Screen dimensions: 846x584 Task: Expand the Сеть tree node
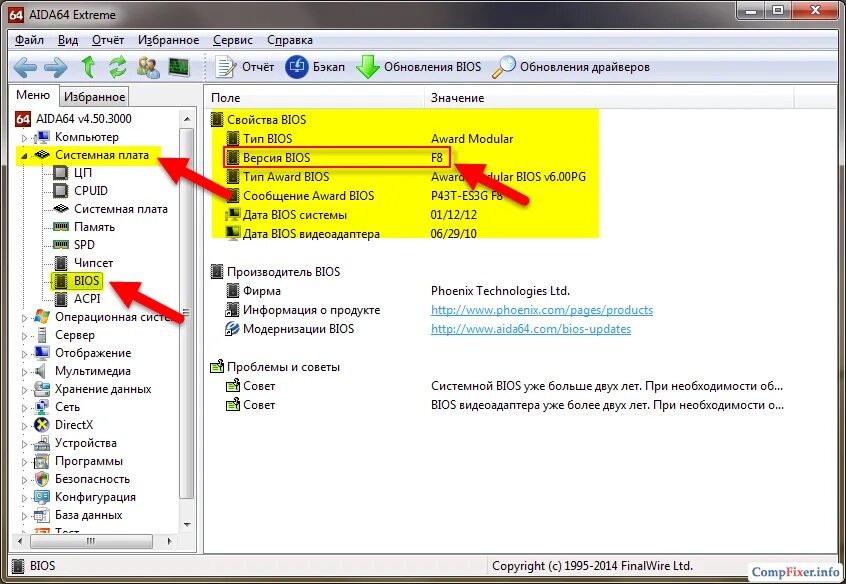24,408
